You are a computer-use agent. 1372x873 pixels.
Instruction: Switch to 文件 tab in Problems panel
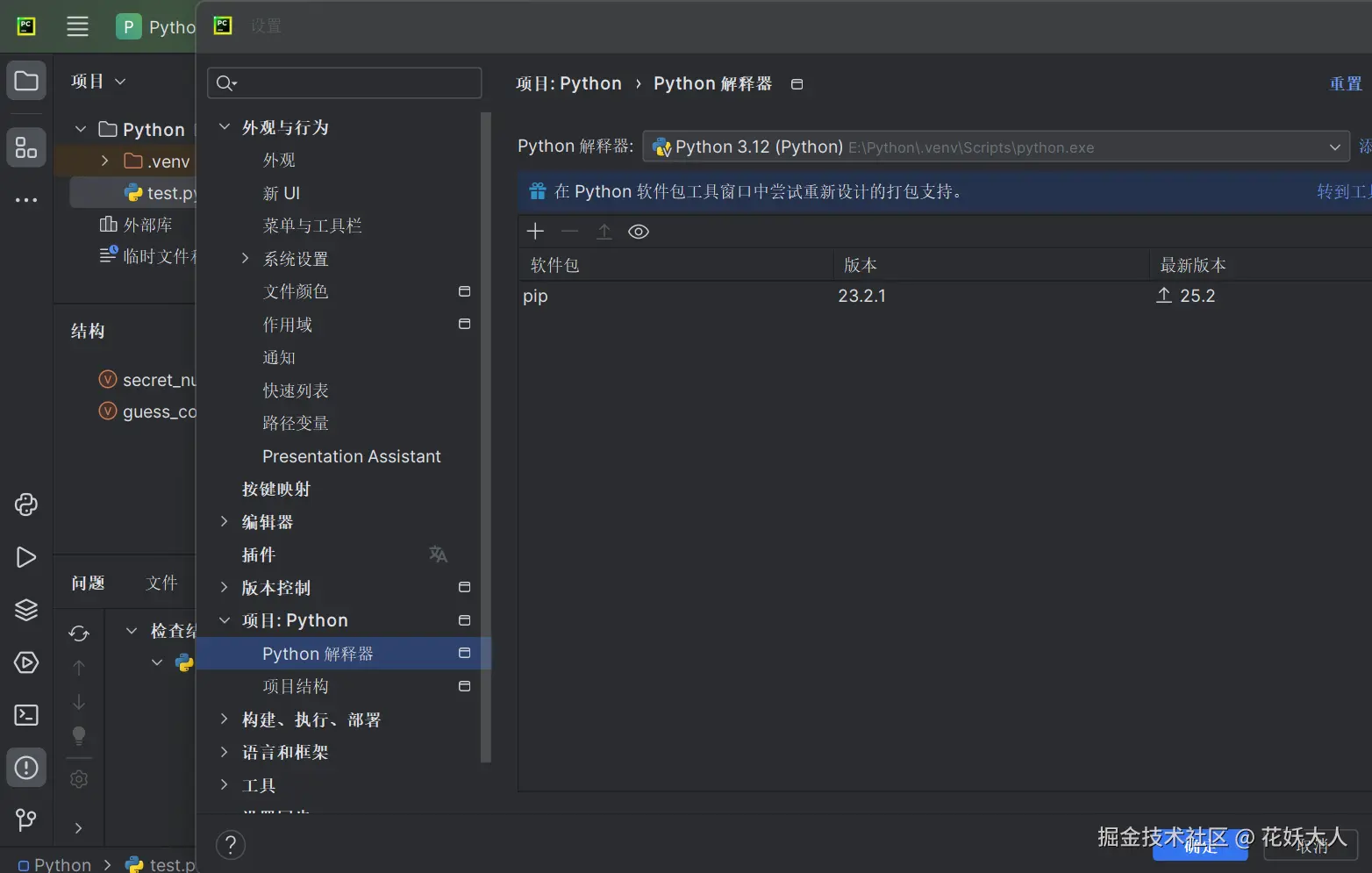click(x=161, y=583)
